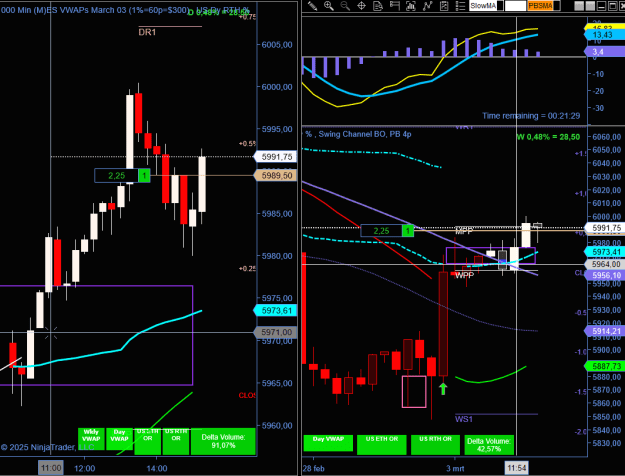
Task: Select the 2,25 position marker on left chart
Action: click(x=116, y=175)
